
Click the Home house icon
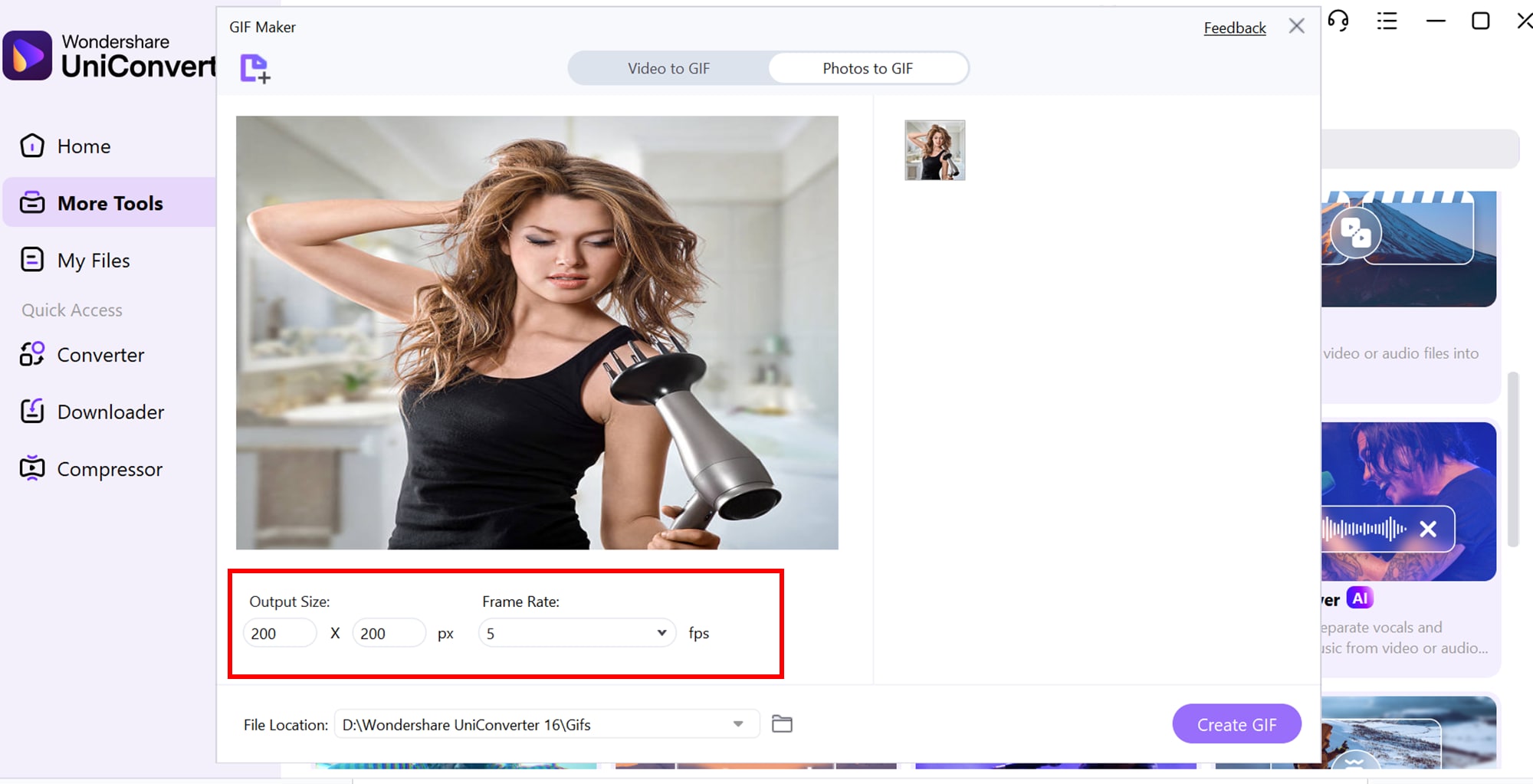[x=32, y=145]
